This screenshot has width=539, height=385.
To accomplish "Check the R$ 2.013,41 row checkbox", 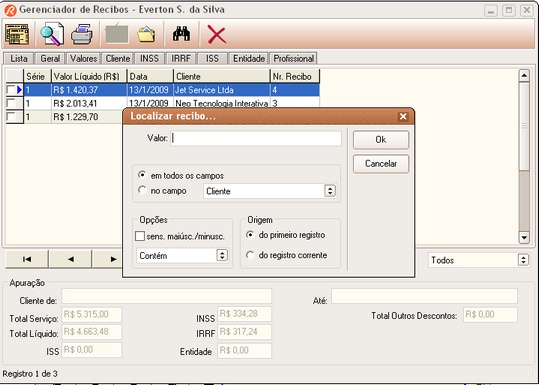I will click(11, 103).
